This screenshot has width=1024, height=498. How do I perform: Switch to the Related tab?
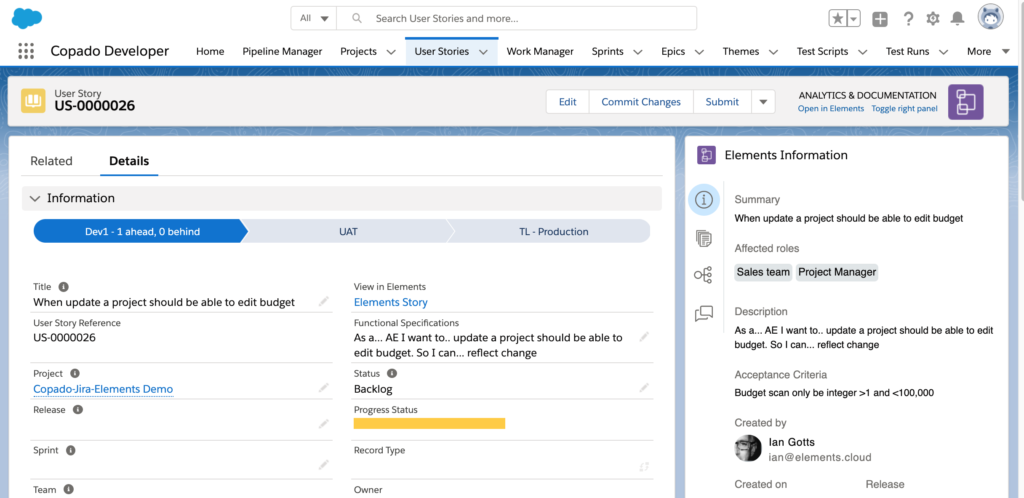[x=51, y=161]
